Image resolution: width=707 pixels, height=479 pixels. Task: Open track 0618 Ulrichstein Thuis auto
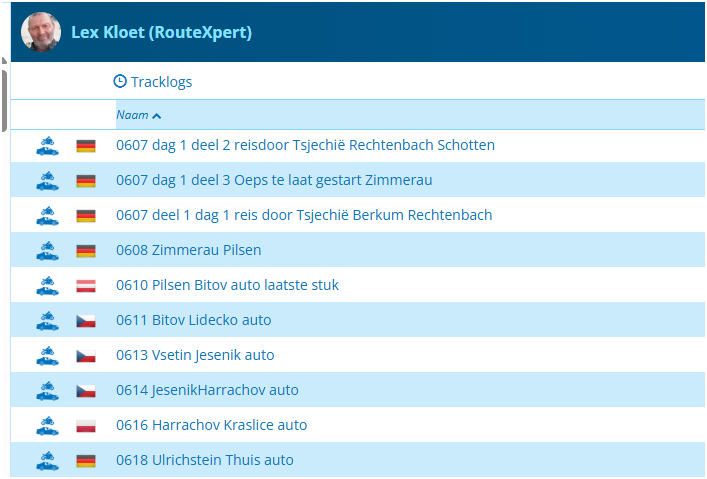(x=205, y=460)
